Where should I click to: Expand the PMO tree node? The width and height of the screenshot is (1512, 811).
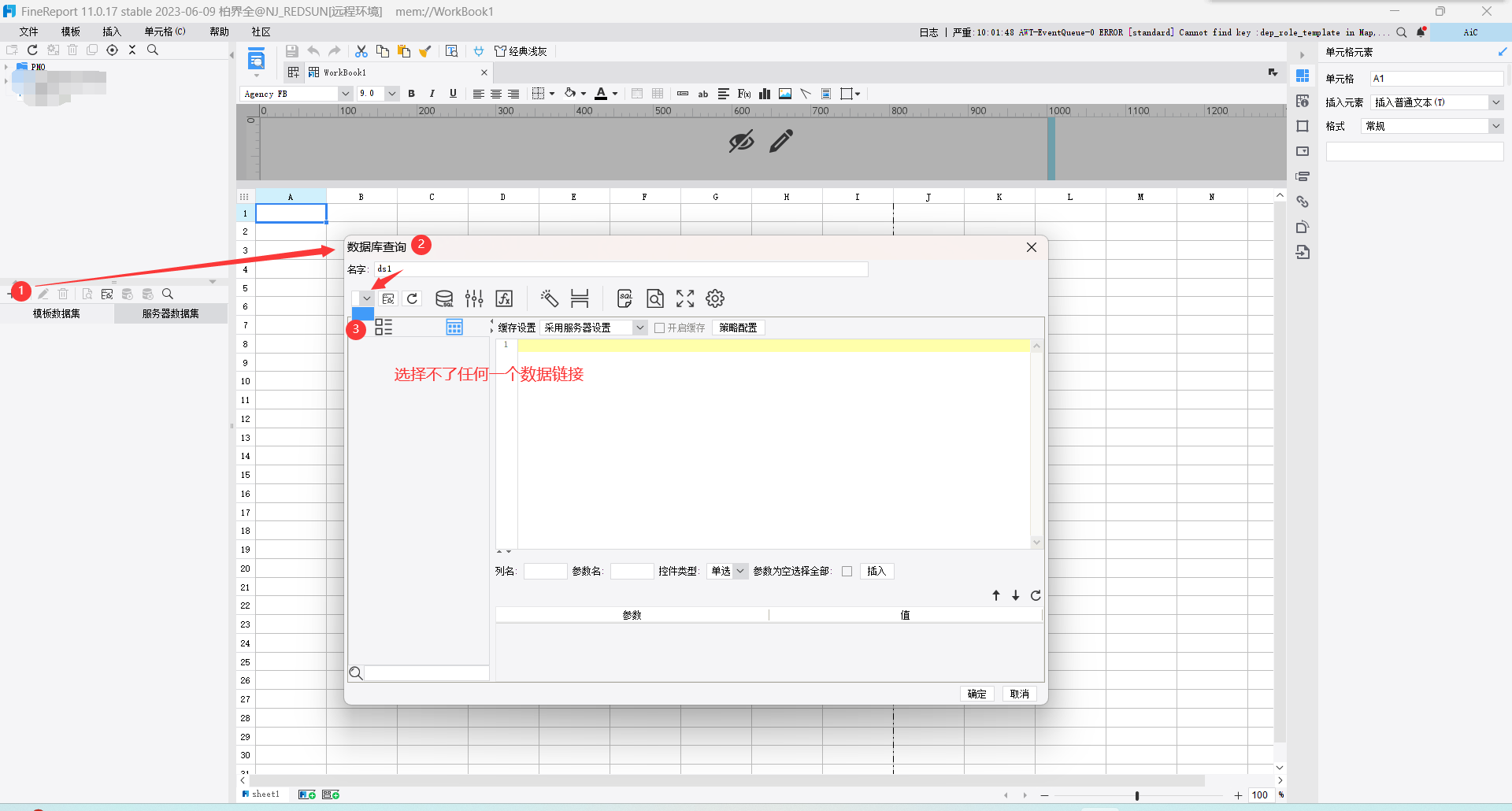tap(6, 67)
